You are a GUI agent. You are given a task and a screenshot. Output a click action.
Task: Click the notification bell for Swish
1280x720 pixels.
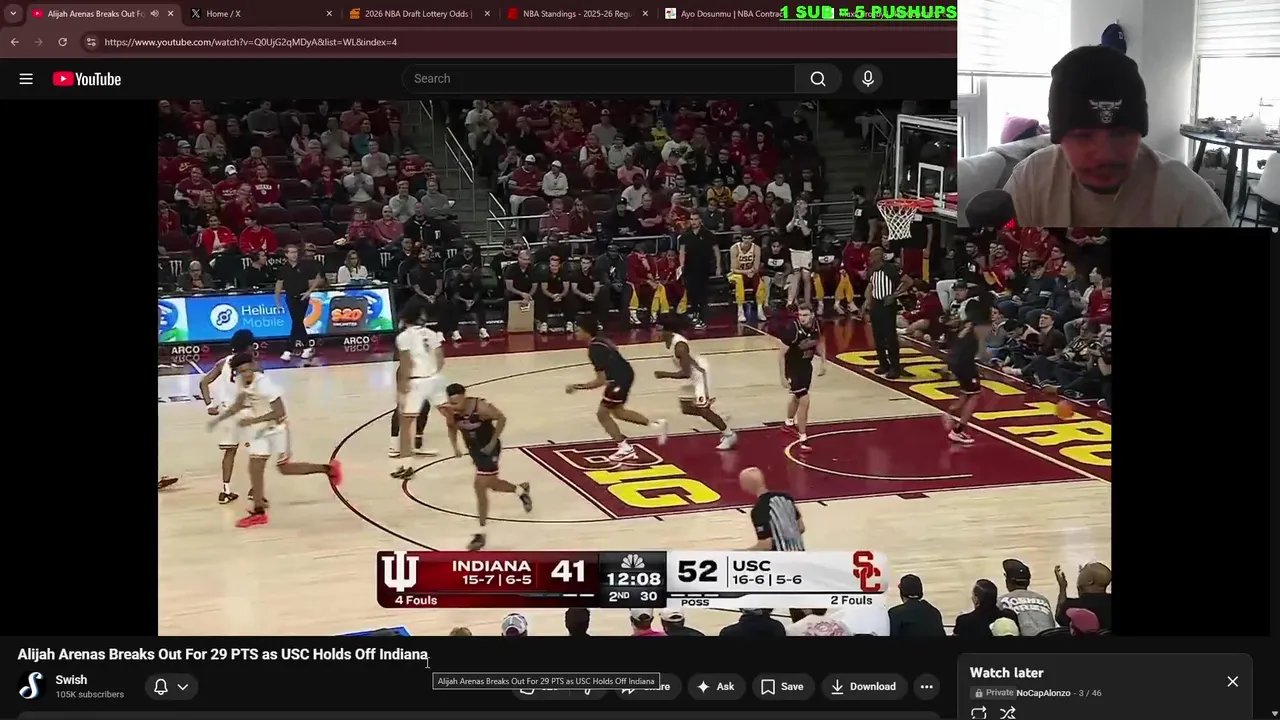point(160,687)
